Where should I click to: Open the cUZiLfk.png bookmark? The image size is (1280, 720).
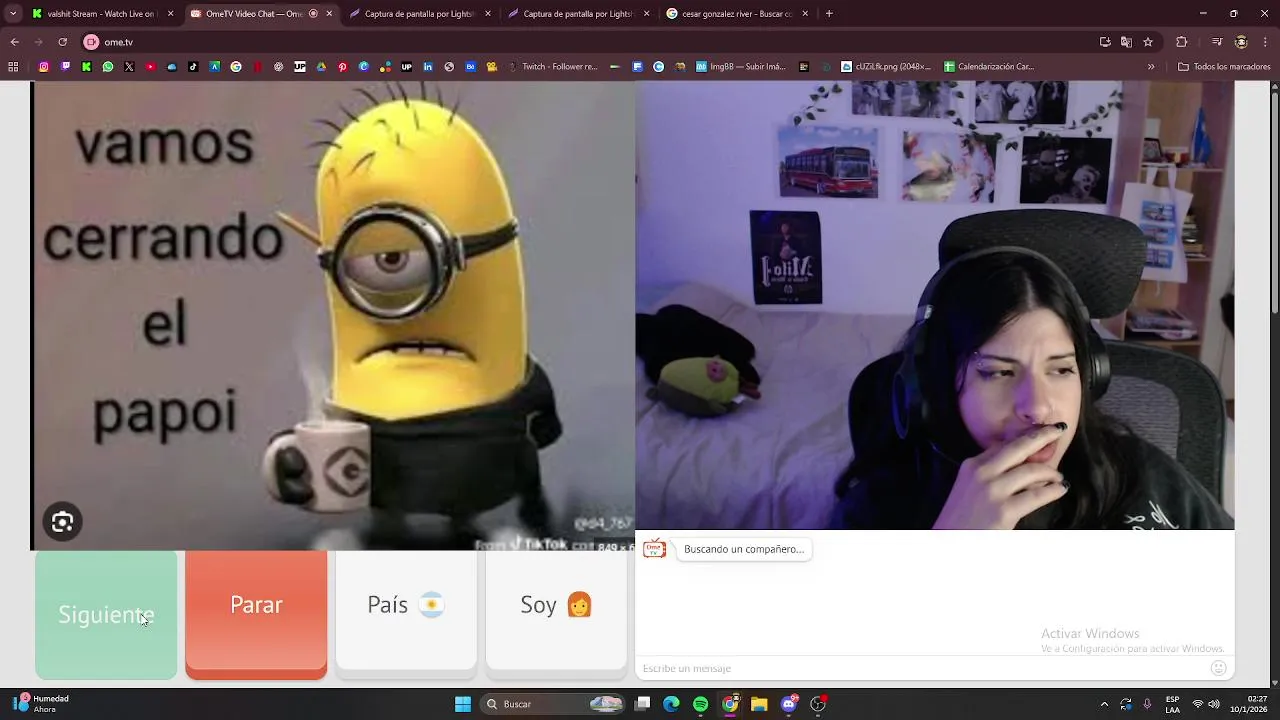[886, 67]
